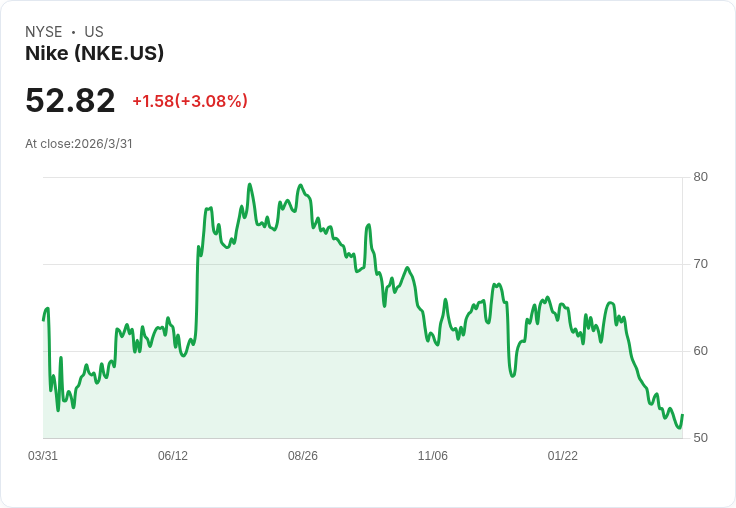The width and height of the screenshot is (736, 508).
Task: Select the 08/26 date on time axis
Action: (303, 456)
